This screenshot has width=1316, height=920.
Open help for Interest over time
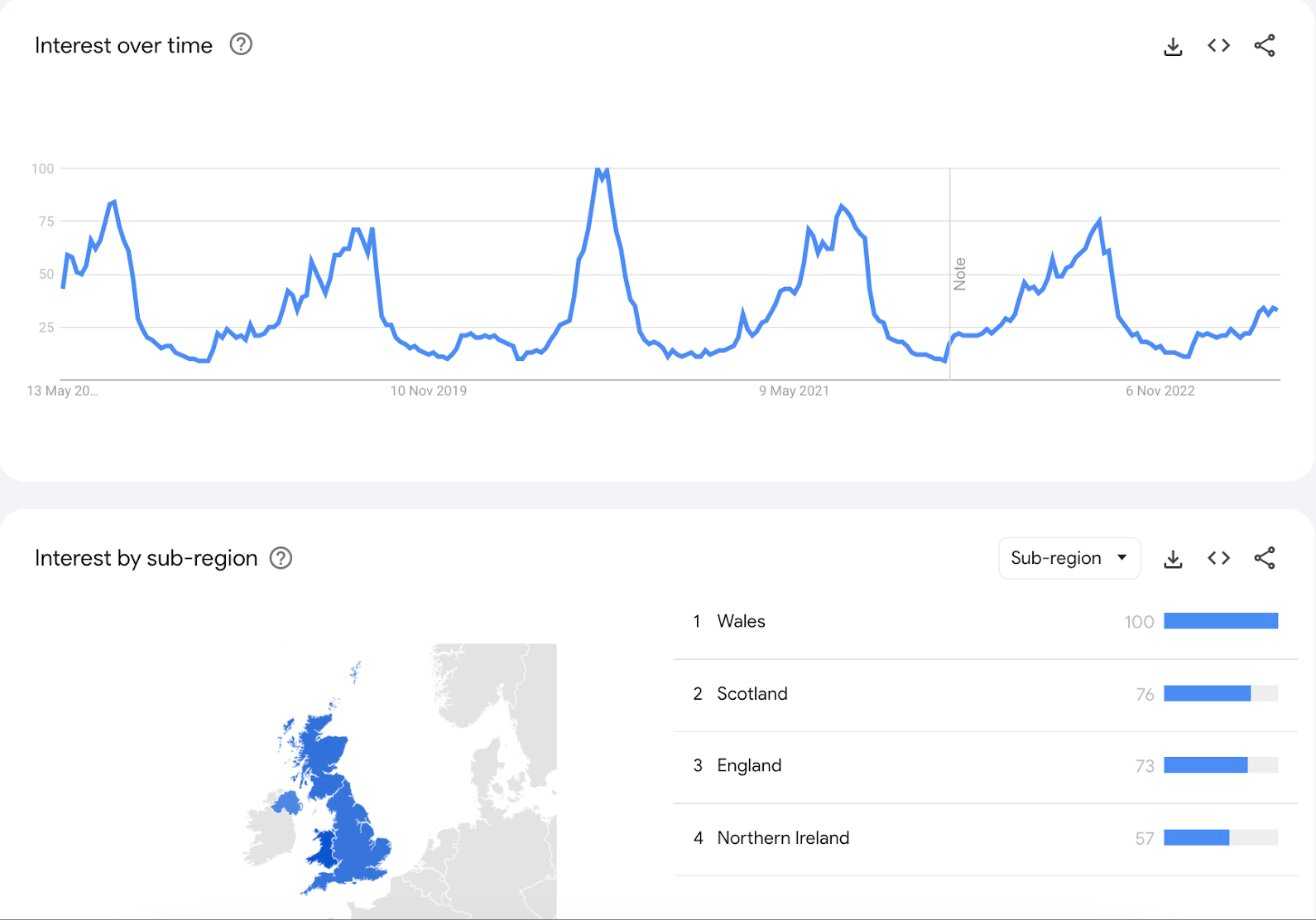click(x=241, y=44)
